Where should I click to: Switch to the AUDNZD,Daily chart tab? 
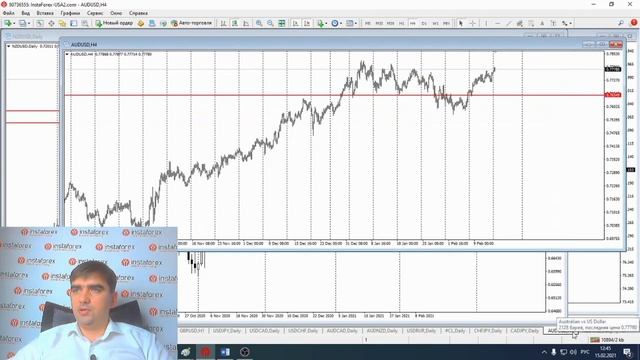(382, 331)
